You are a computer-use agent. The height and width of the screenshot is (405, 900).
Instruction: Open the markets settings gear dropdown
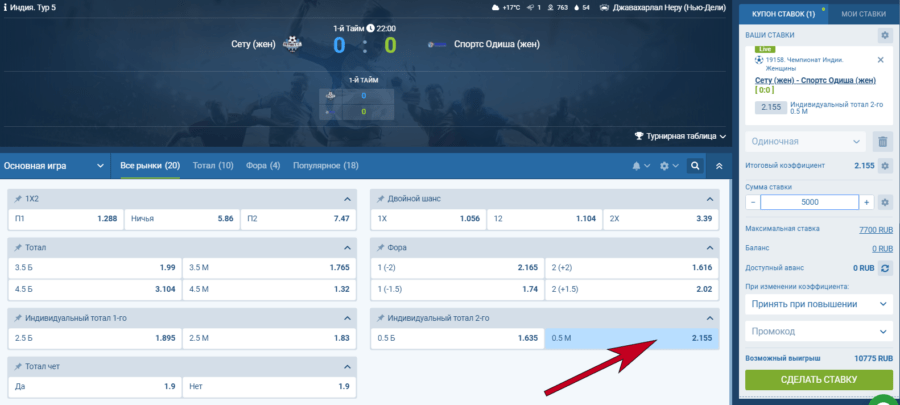click(x=669, y=166)
